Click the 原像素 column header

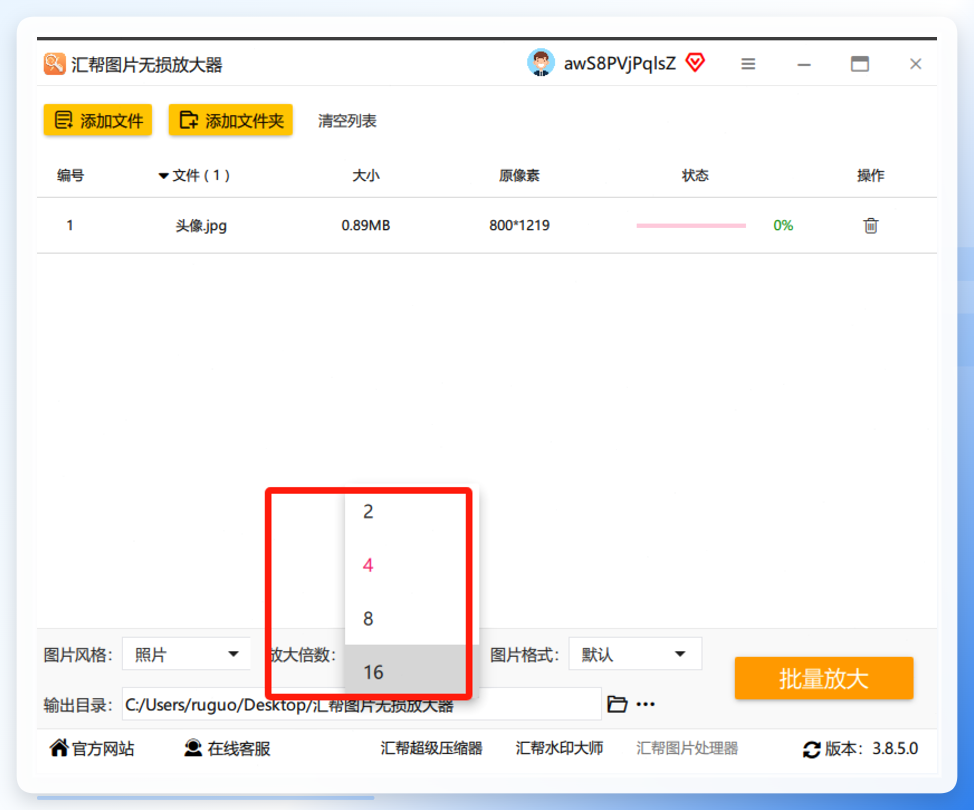[x=519, y=176]
